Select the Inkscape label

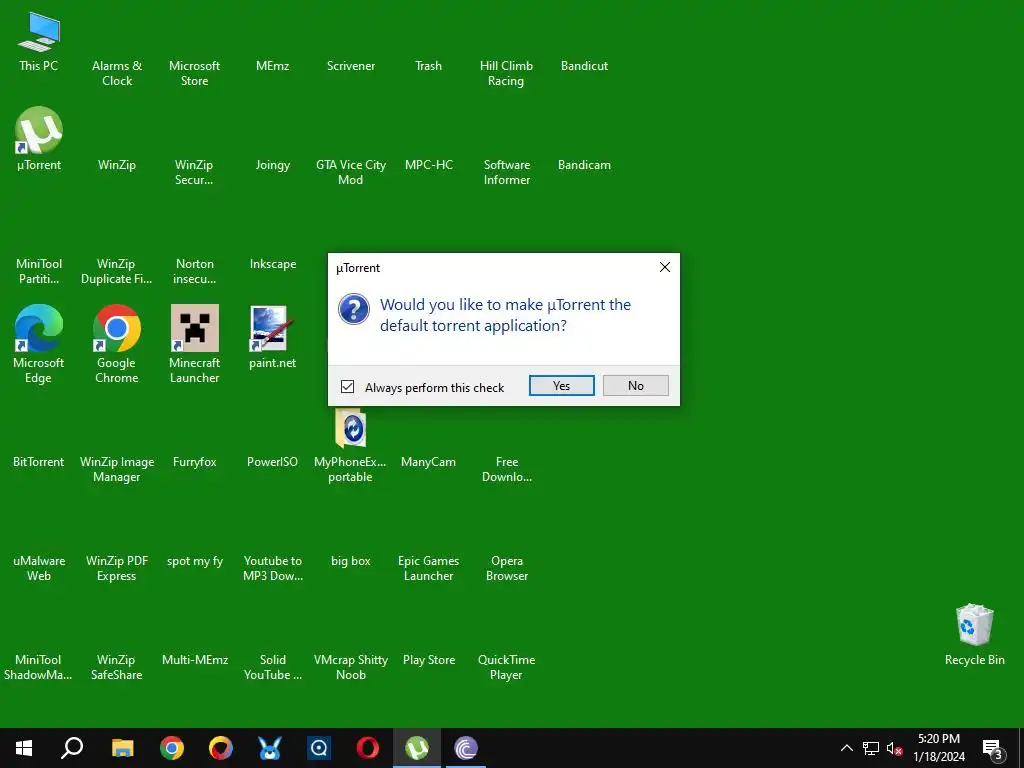coord(272,264)
